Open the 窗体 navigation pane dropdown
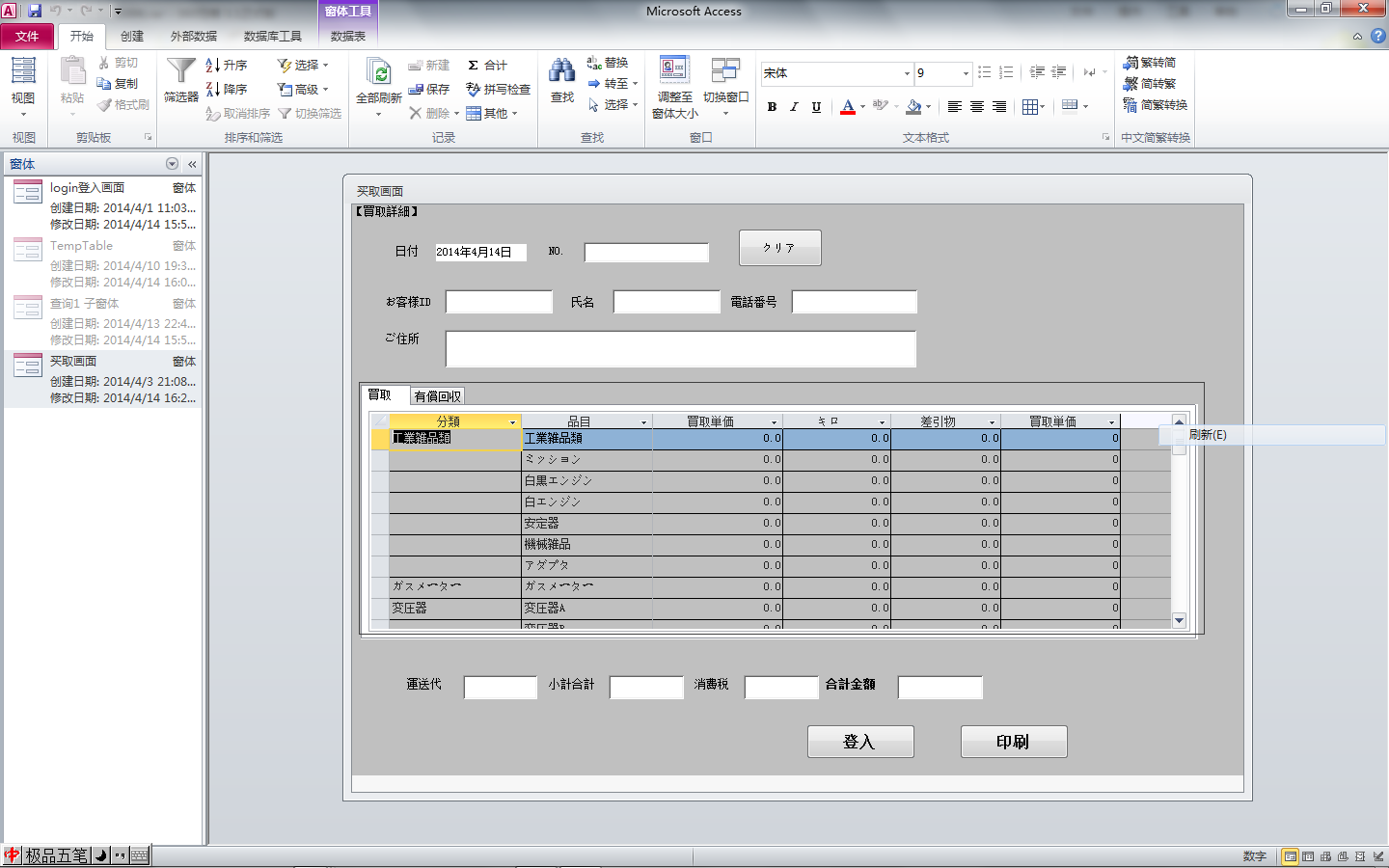This screenshot has height=868, width=1389. click(x=172, y=164)
